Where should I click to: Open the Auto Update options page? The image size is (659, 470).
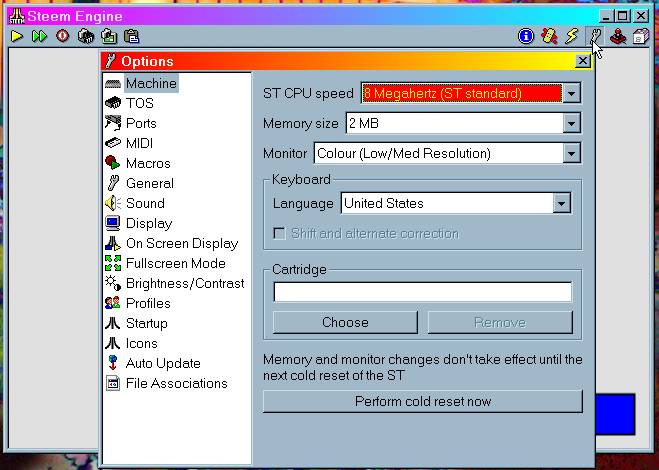tap(163, 363)
